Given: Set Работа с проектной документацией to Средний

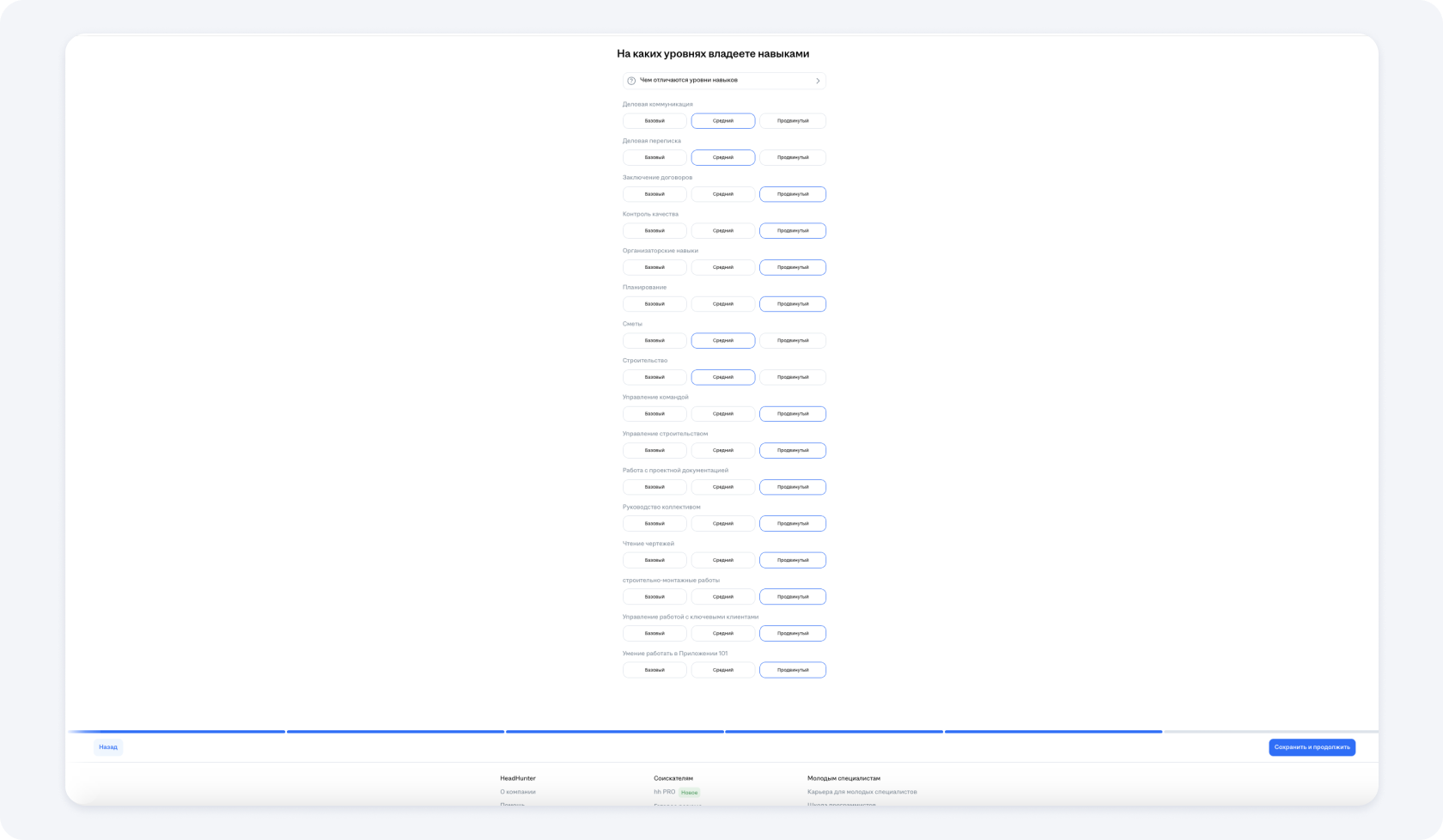Looking at the screenshot, I should coord(723,487).
